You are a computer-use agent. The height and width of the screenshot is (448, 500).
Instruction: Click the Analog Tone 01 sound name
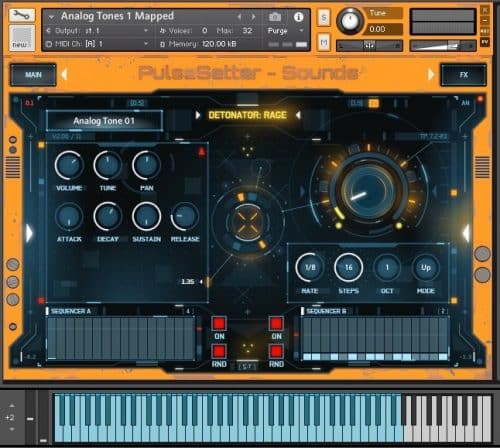point(104,121)
